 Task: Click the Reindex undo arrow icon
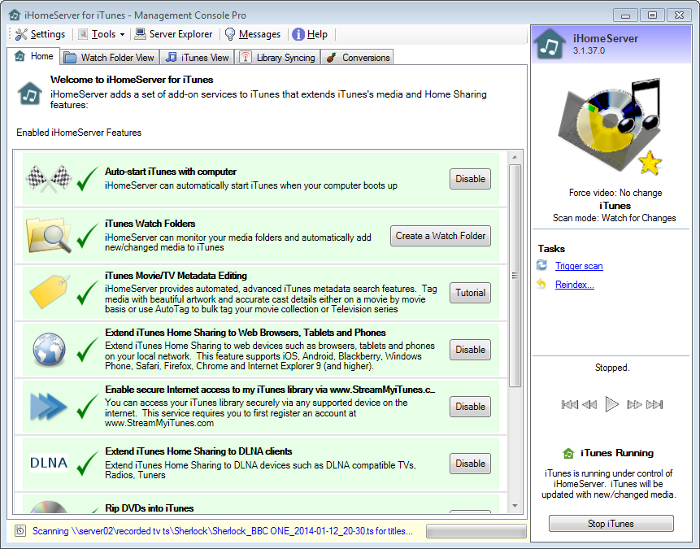542,284
